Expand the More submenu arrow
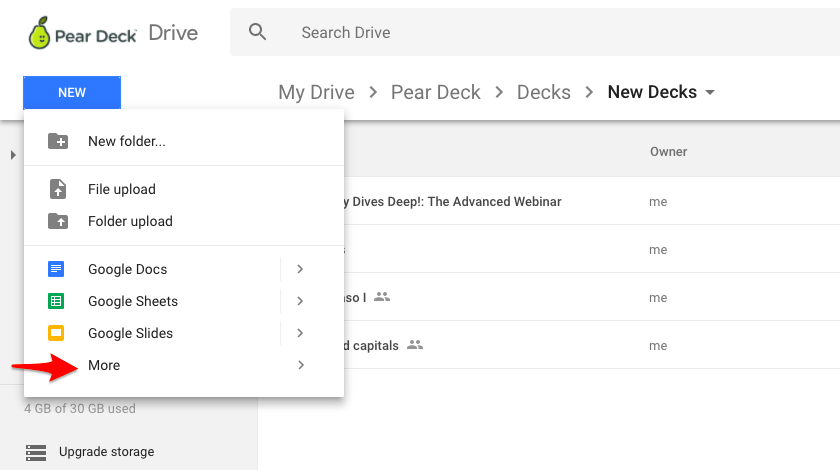840x470 pixels. (x=301, y=365)
